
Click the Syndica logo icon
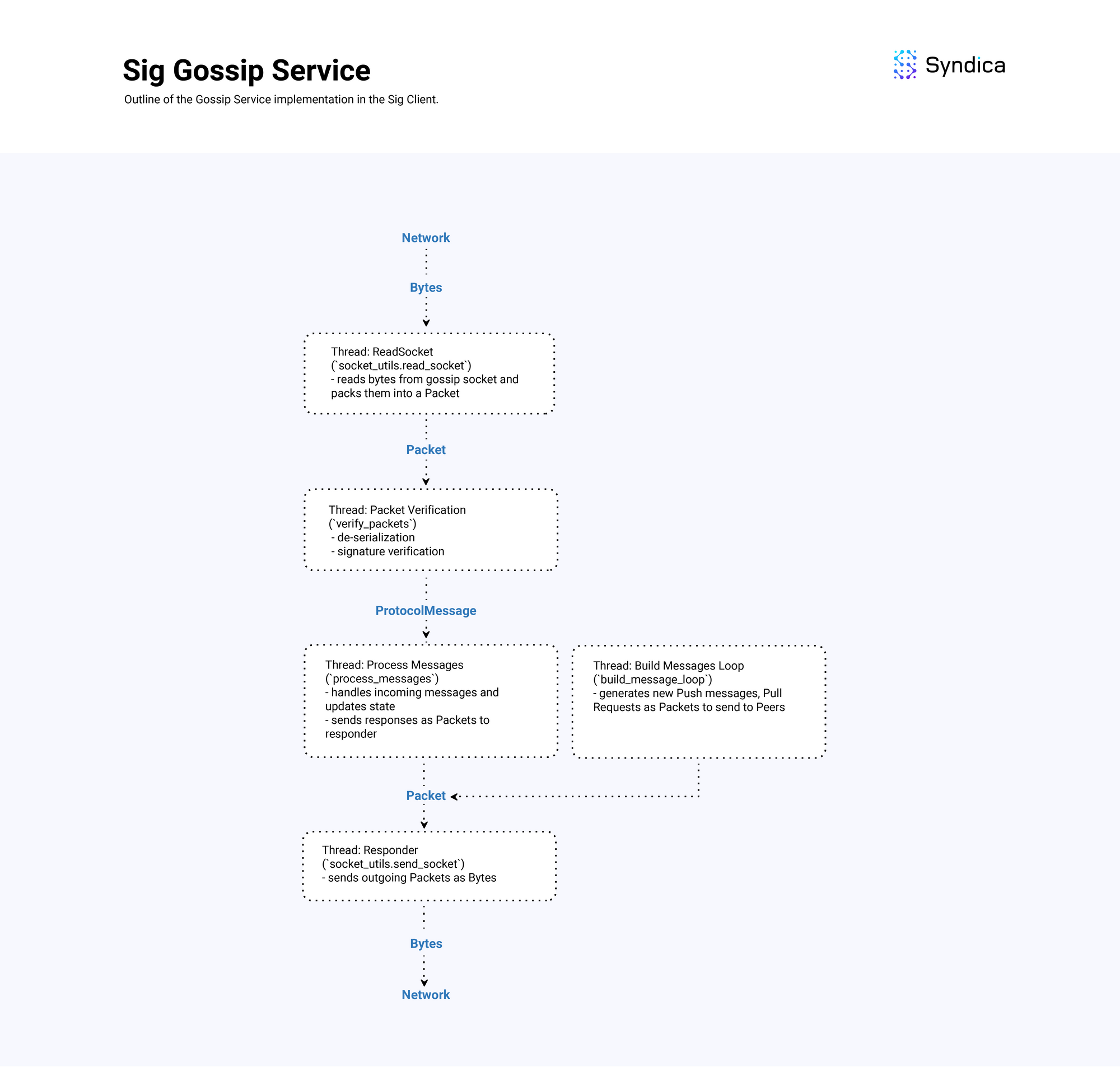pyautogui.click(x=904, y=64)
